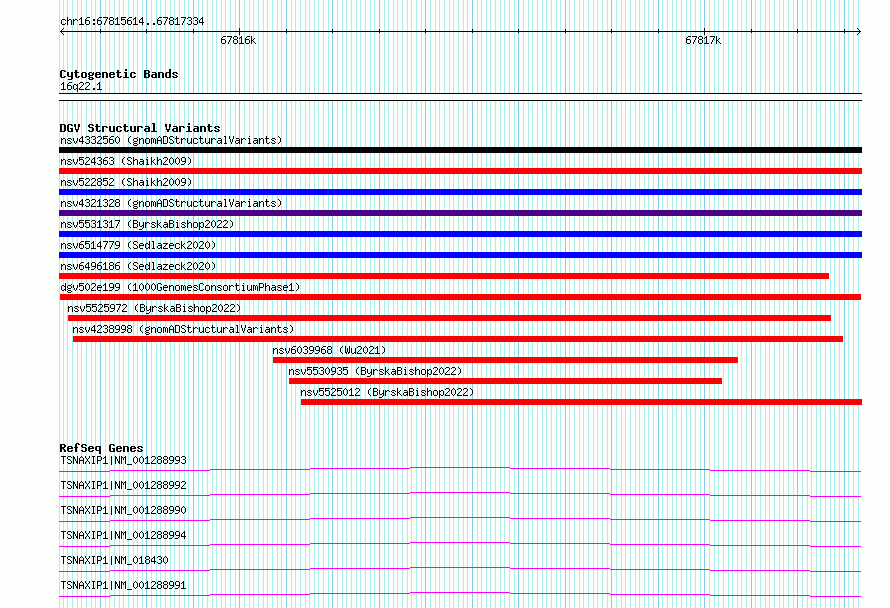Open variant nsv6039968 (Wu2021) label
Image resolution: width=890 pixels, height=608 pixels.
(x=329, y=350)
